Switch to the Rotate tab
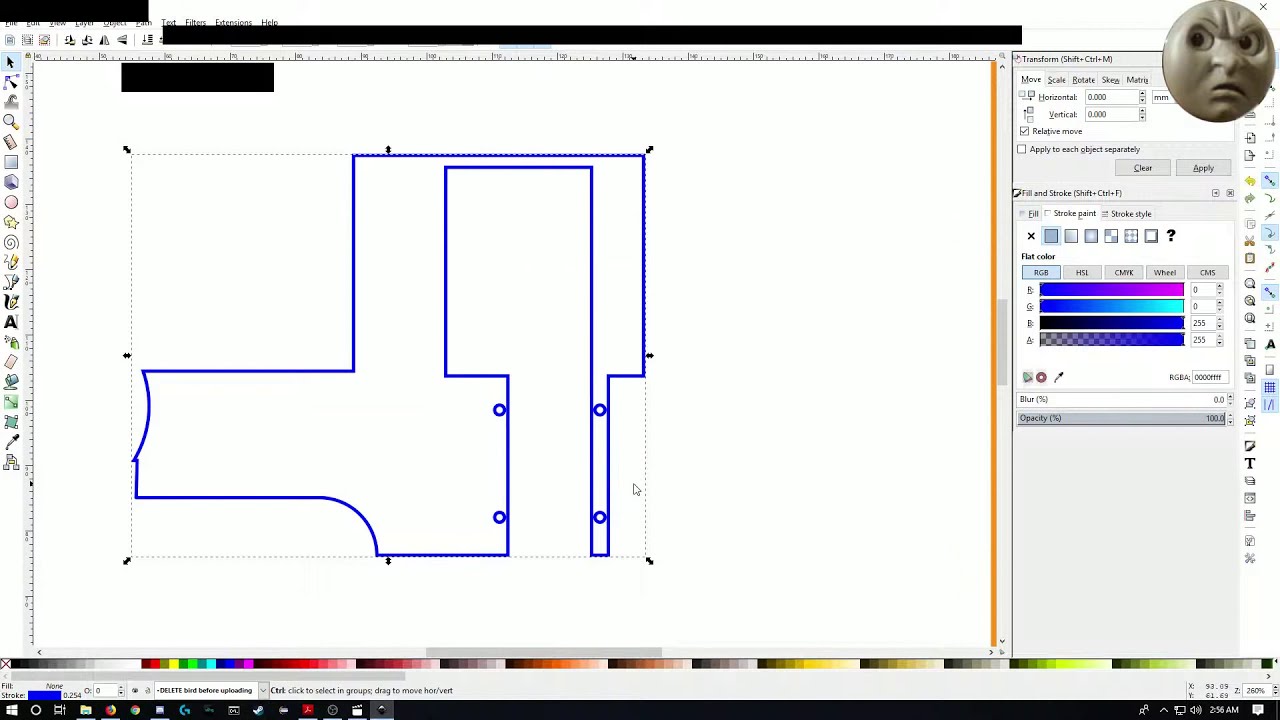 coord(1083,80)
